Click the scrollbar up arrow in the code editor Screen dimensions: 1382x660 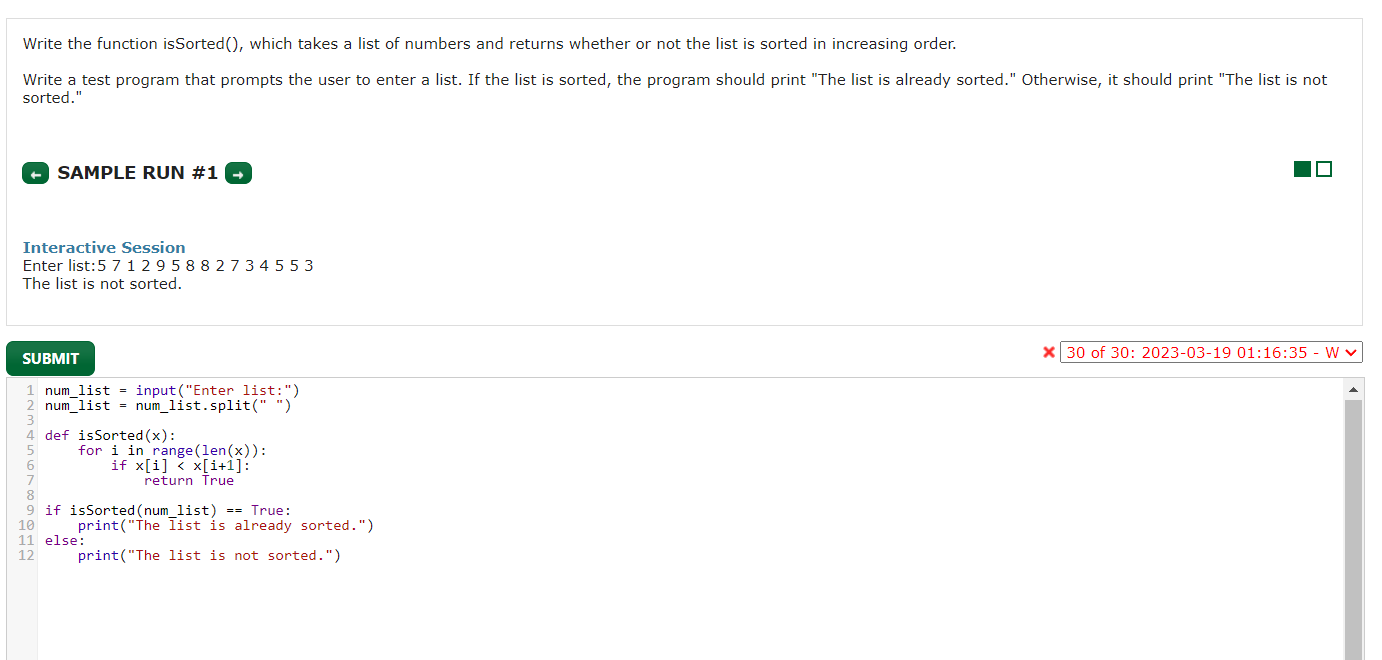pos(1354,387)
